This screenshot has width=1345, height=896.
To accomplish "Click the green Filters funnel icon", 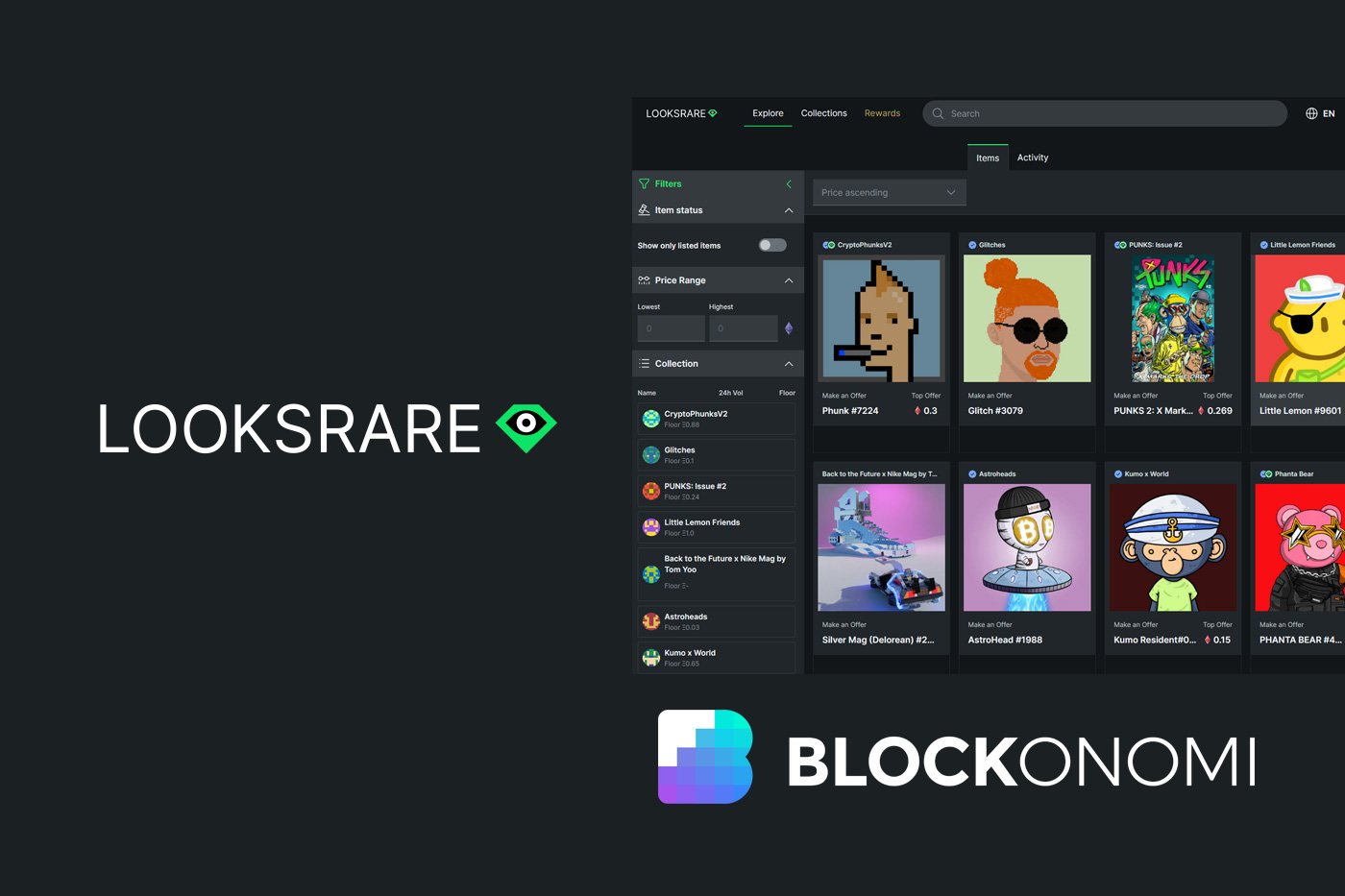I will (x=644, y=183).
